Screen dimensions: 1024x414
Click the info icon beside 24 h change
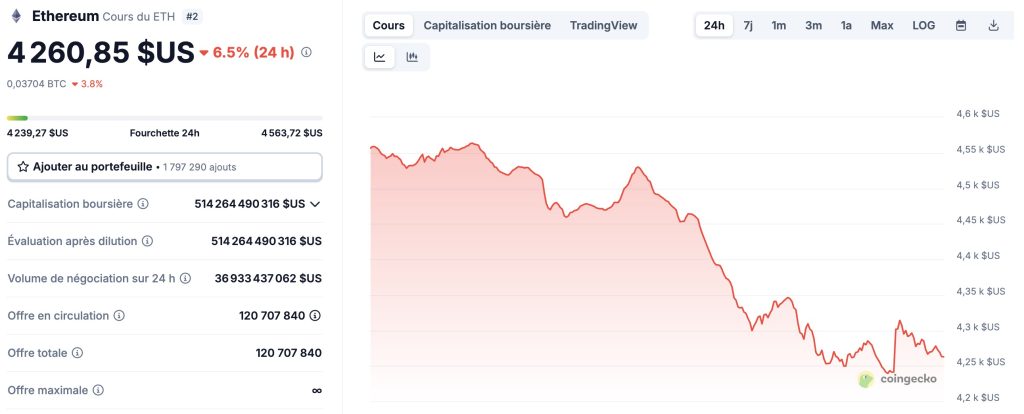[306, 52]
